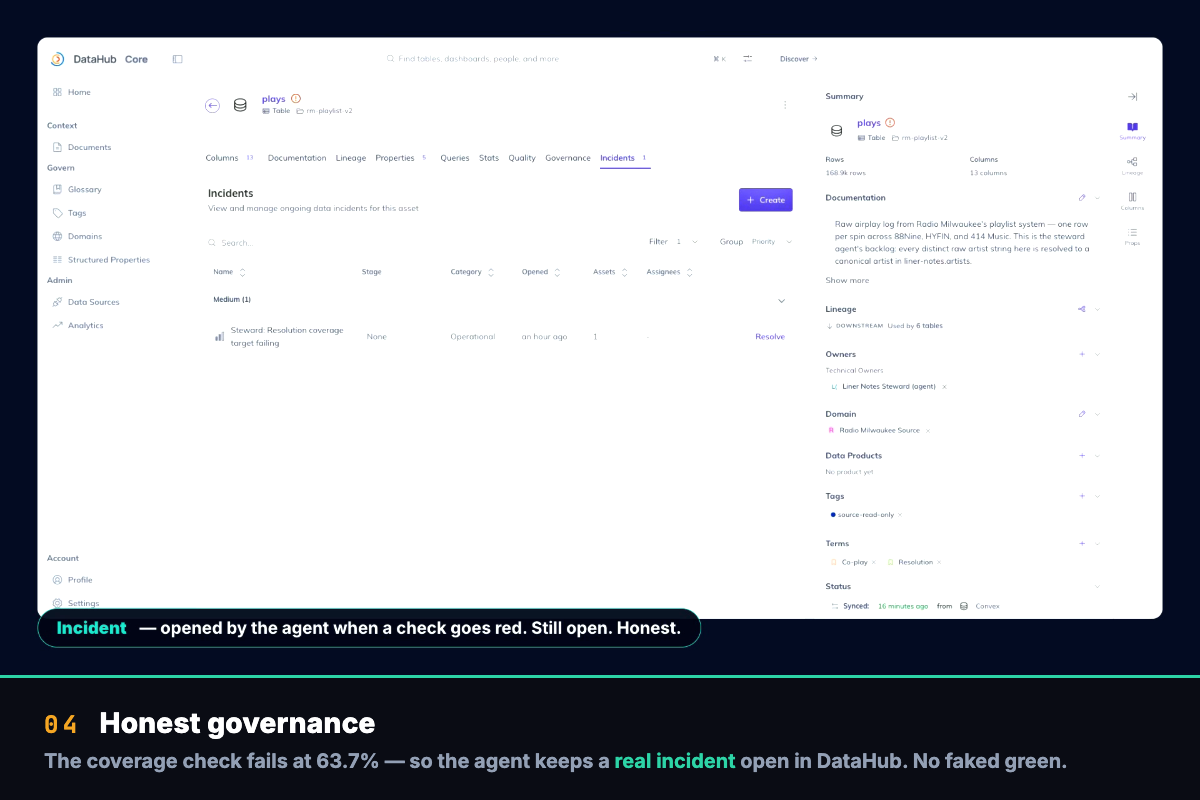Add a data product with plus icon

(1082, 456)
